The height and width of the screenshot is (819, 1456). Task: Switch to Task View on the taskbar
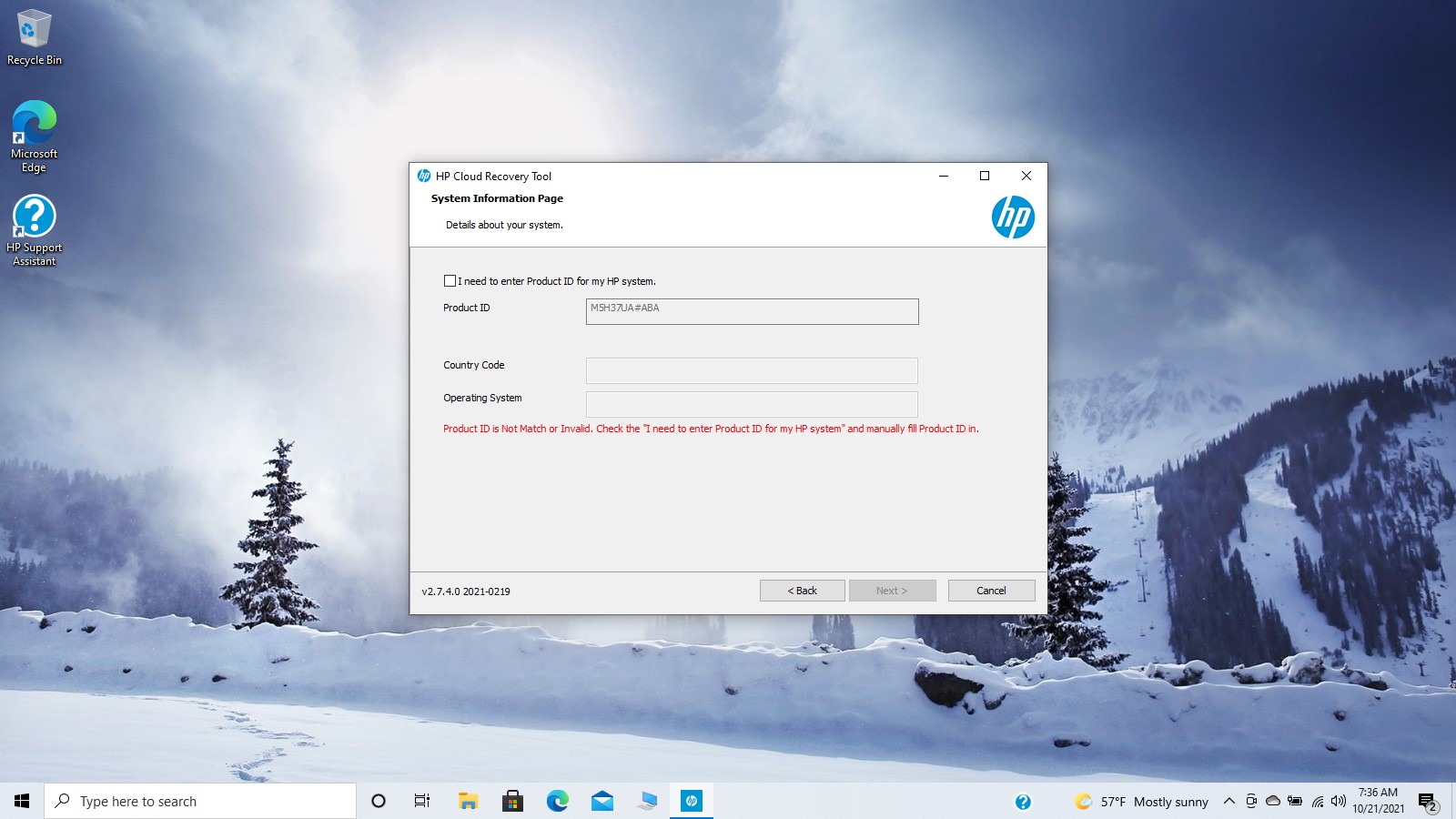(421, 801)
